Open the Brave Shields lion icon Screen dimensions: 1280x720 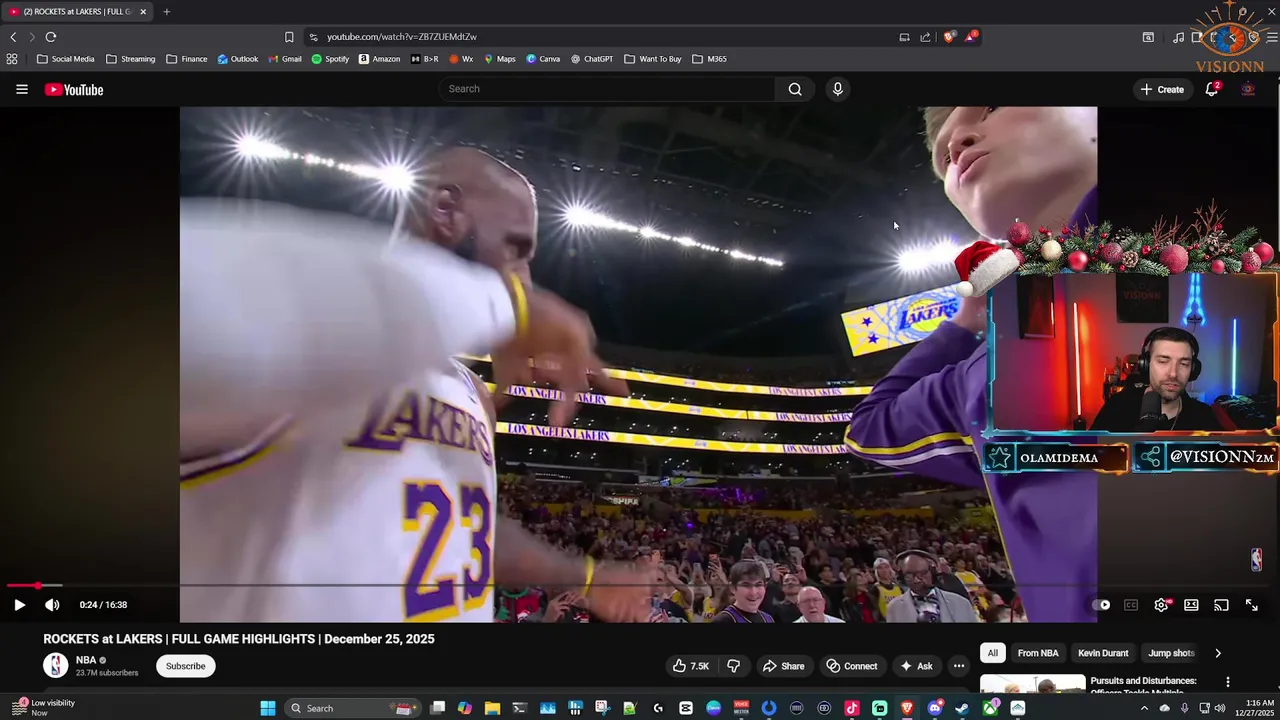pos(949,37)
